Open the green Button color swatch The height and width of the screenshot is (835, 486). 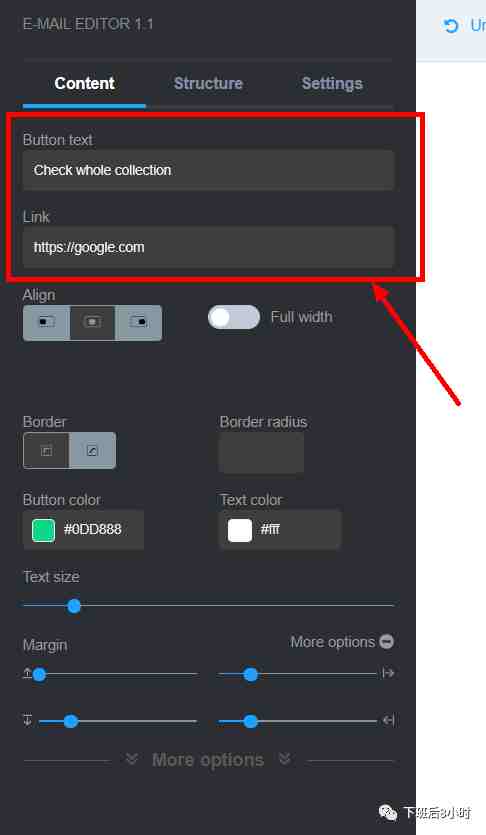click(x=43, y=530)
